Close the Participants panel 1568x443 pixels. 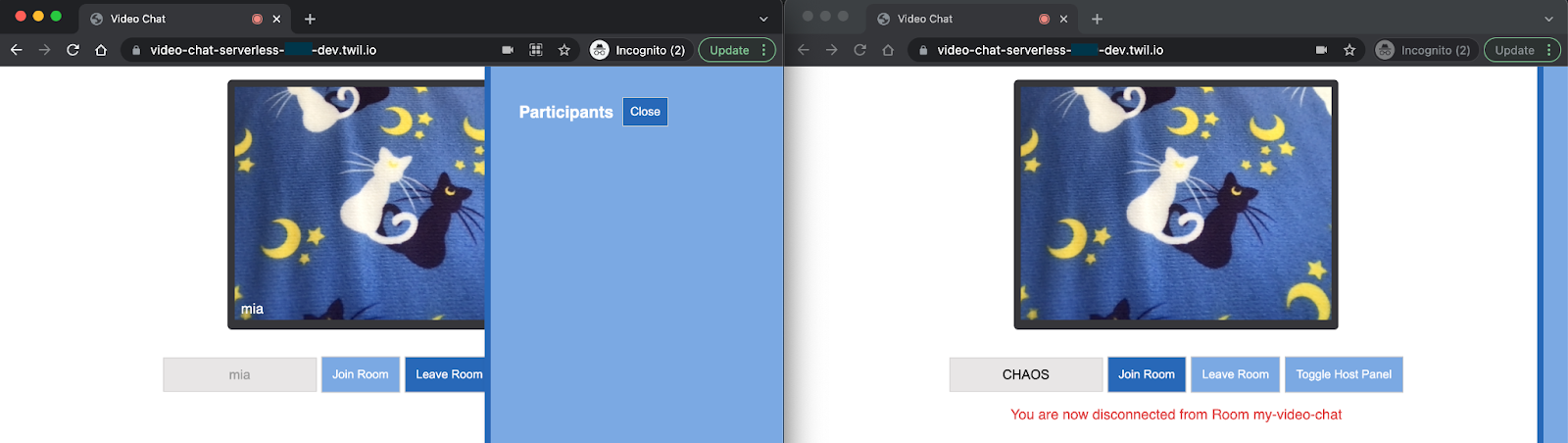[x=645, y=112]
